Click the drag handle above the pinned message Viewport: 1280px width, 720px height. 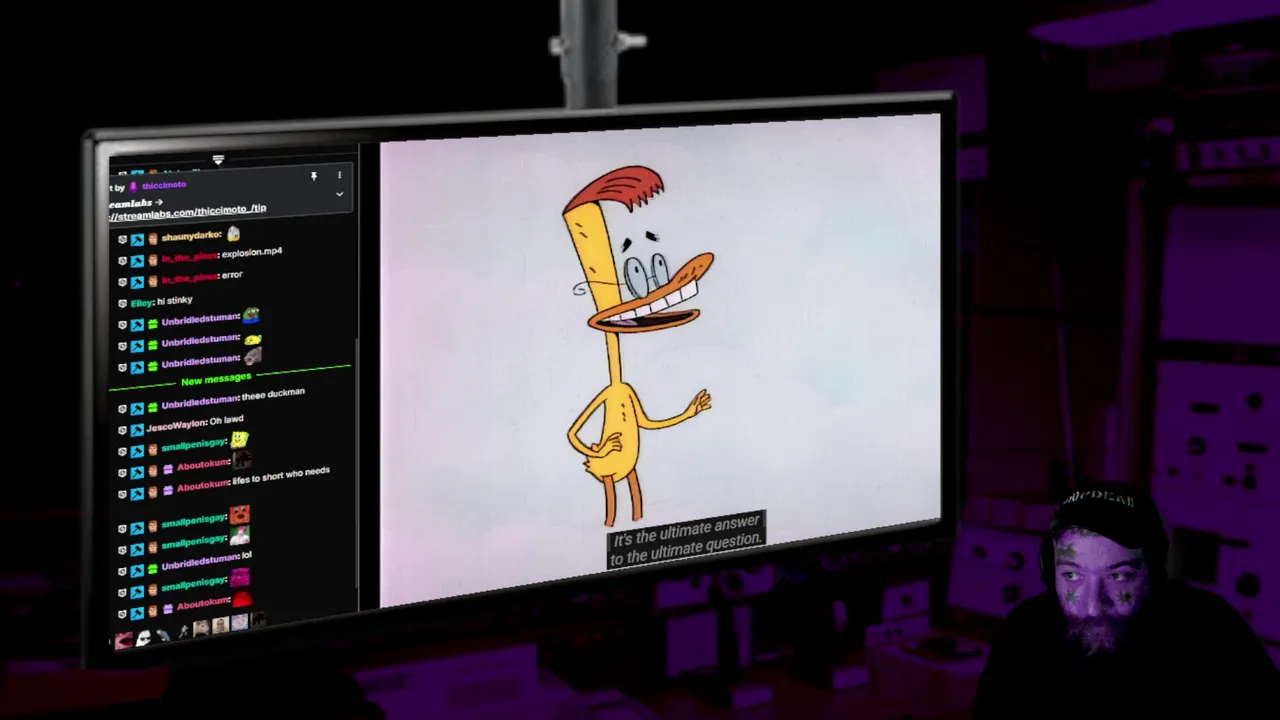coord(218,160)
